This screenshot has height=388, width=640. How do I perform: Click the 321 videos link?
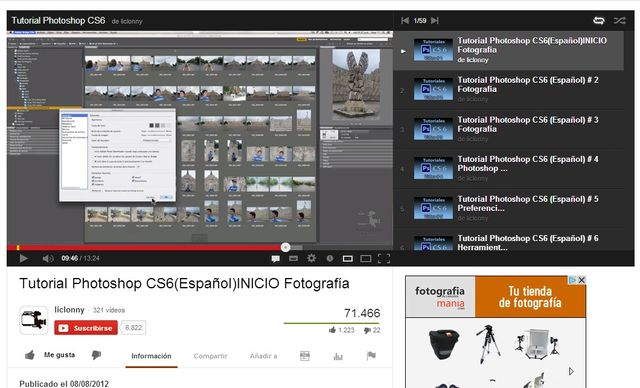click(x=109, y=310)
